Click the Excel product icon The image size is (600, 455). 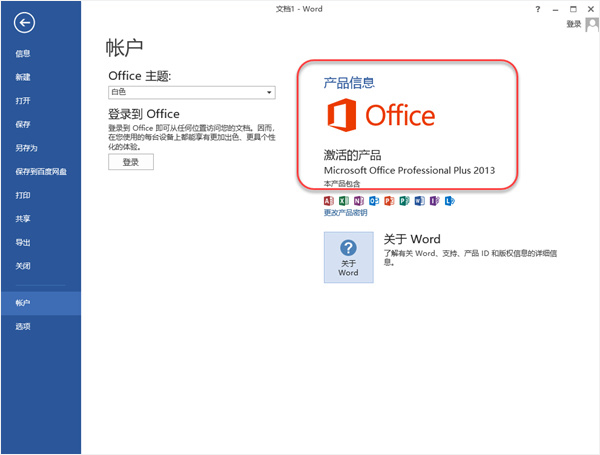[x=344, y=201]
